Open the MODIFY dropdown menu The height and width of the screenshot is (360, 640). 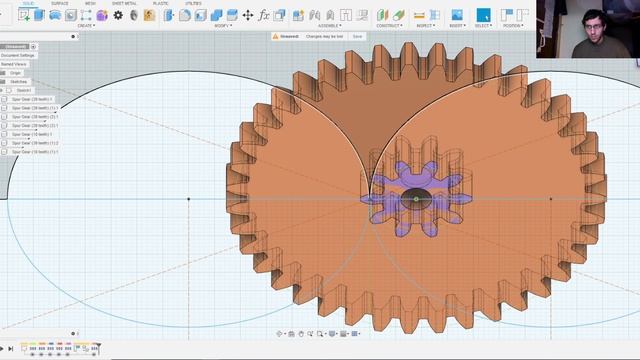[x=223, y=26]
